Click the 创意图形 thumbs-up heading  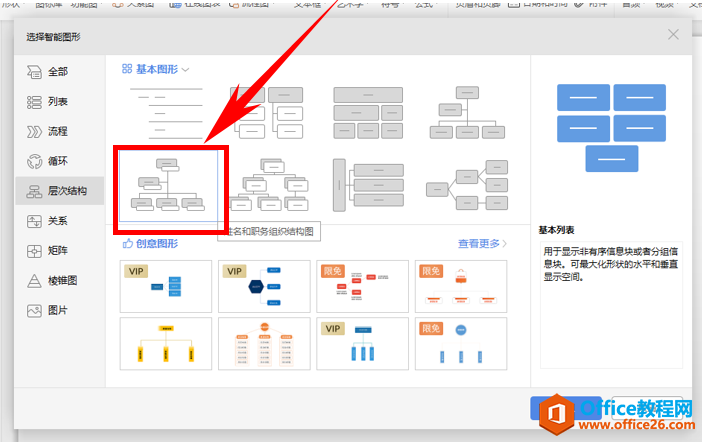pyautogui.click(x=150, y=244)
